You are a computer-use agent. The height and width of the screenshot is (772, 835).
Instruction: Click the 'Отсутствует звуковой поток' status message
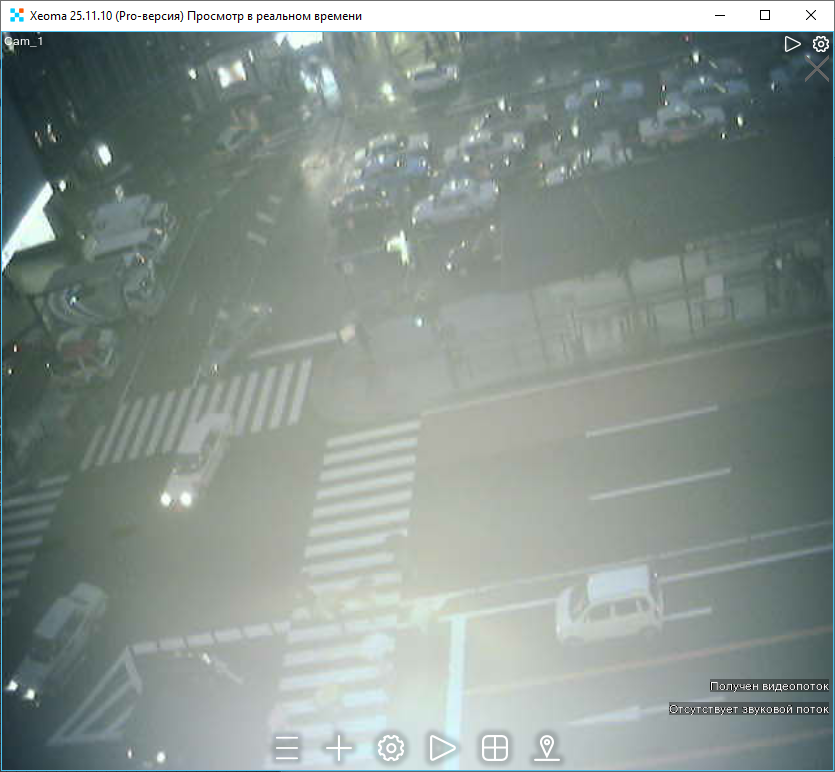pyautogui.click(x=749, y=709)
